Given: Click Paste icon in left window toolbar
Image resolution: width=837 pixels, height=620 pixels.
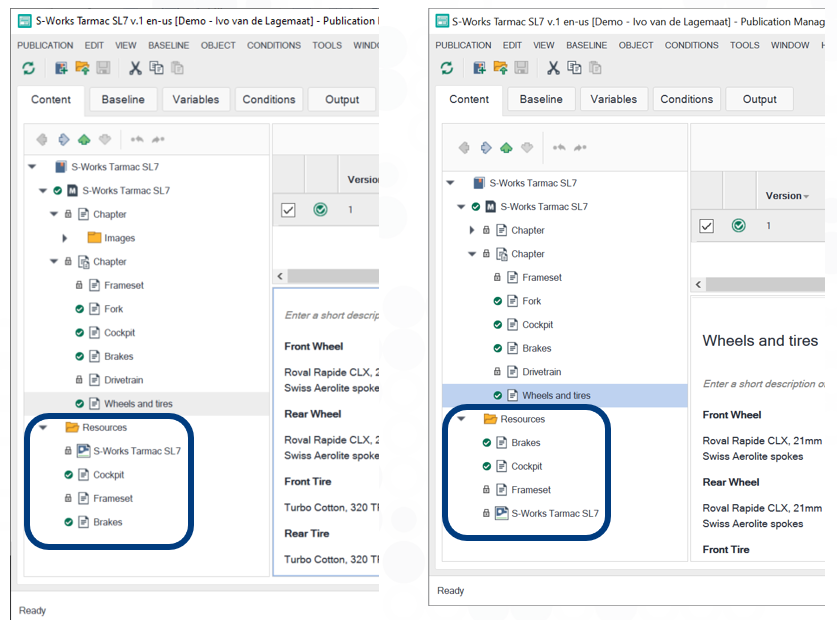Looking at the screenshot, I should [x=177, y=68].
